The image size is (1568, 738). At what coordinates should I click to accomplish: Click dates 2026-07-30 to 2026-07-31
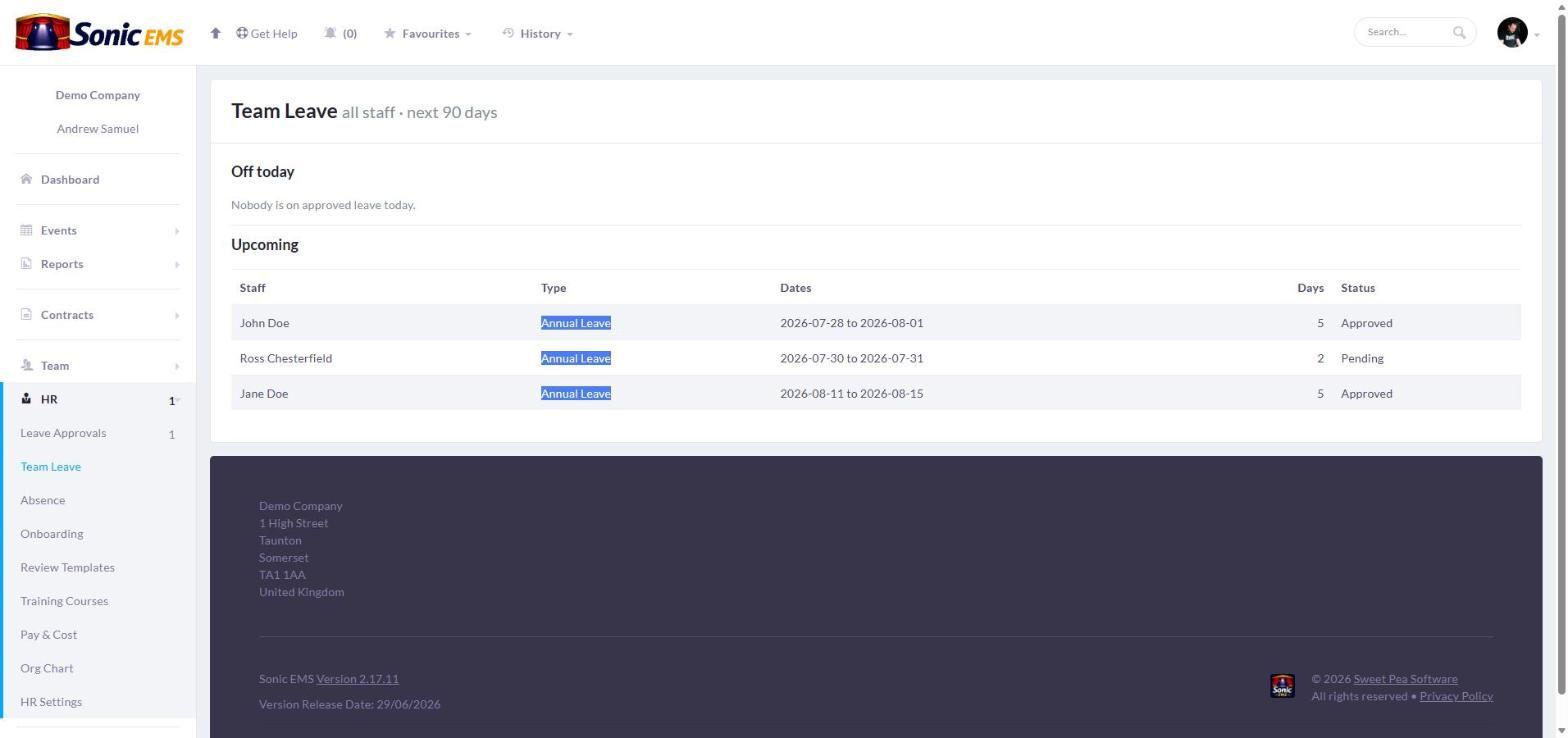(852, 358)
